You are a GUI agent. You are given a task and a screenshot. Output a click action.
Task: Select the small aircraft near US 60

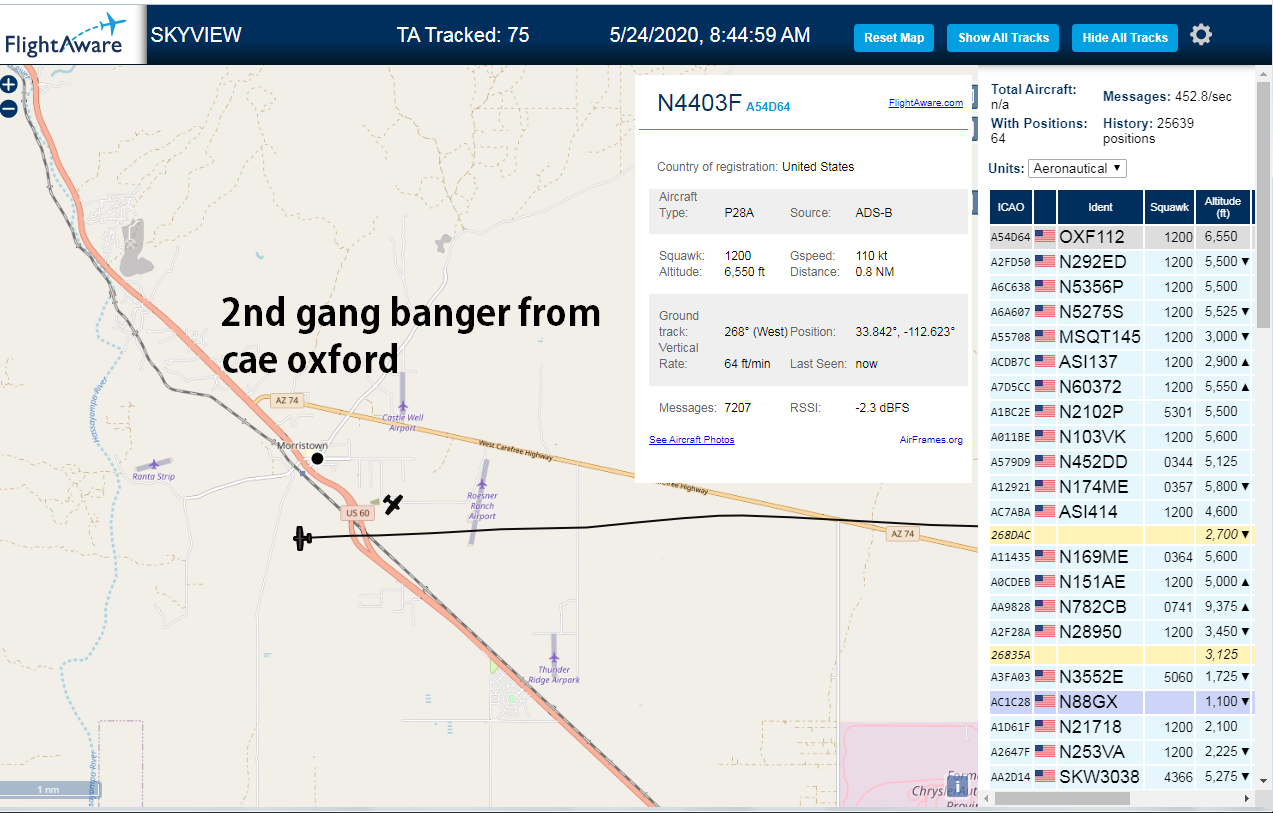point(394,504)
